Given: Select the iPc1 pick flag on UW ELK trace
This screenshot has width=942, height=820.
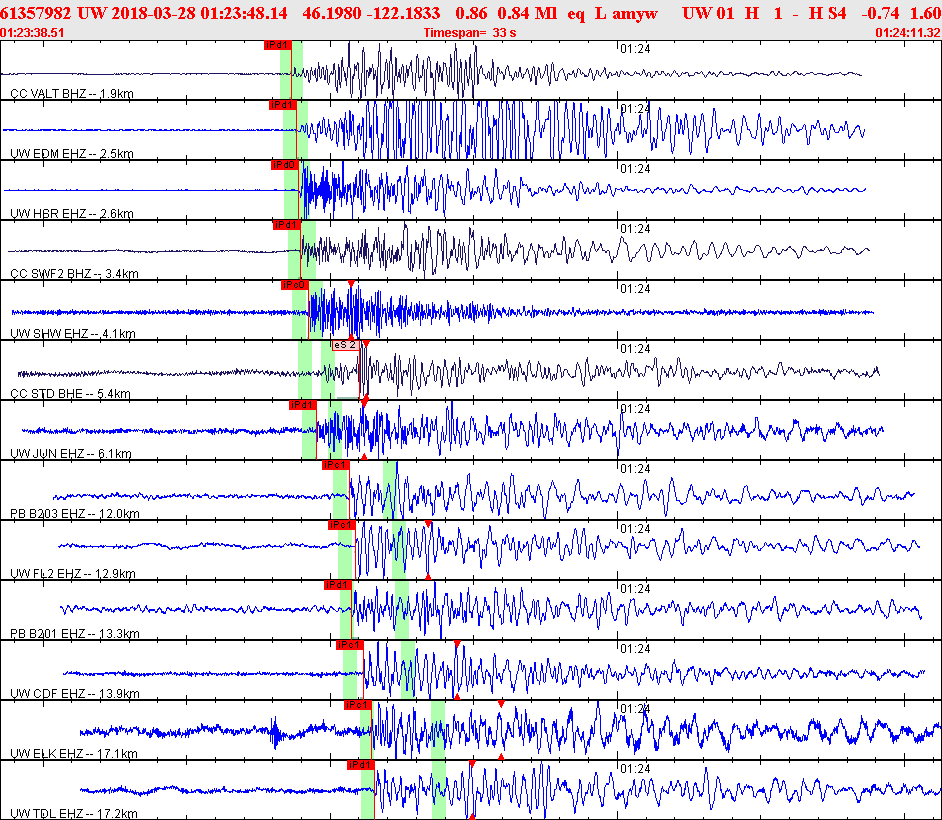Looking at the screenshot, I should tap(358, 705).
